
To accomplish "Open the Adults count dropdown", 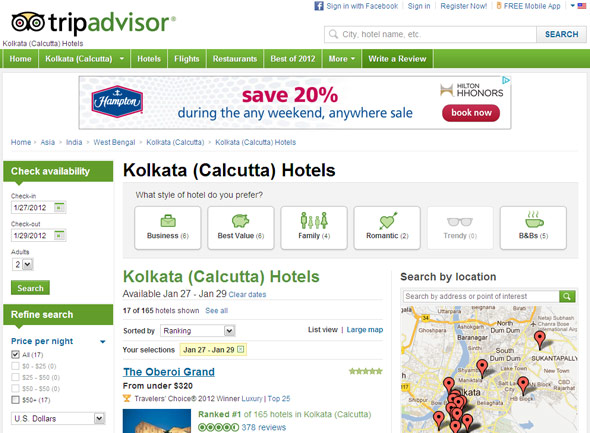I will [x=23, y=264].
